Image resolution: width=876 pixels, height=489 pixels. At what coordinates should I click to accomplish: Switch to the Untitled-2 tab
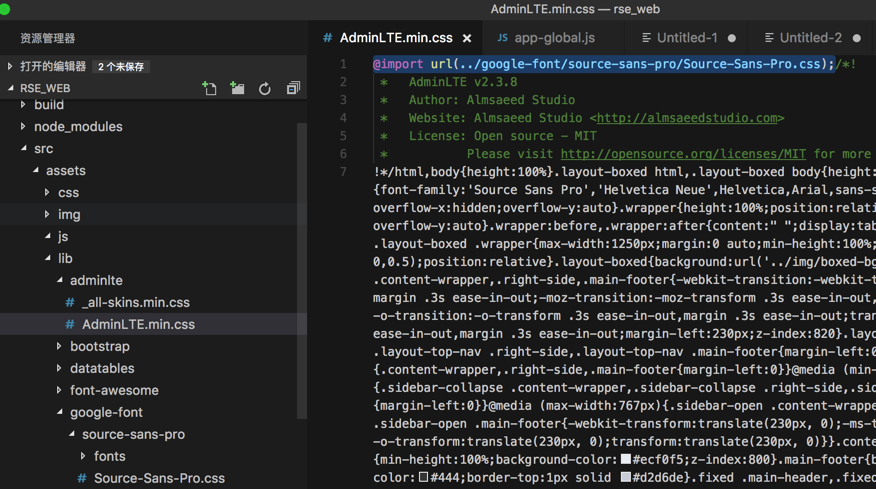point(811,37)
